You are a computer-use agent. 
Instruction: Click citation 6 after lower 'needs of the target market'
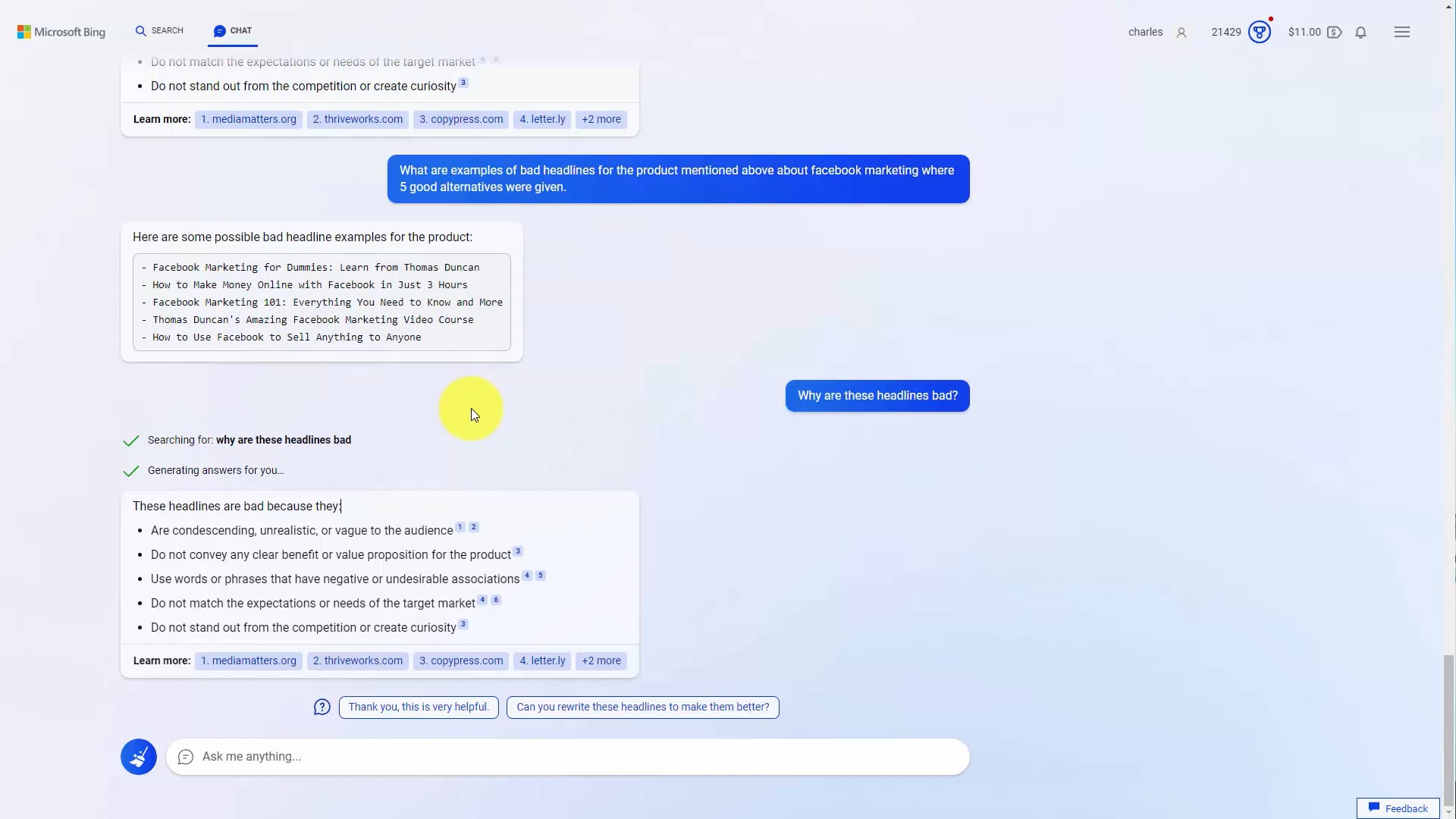click(496, 600)
